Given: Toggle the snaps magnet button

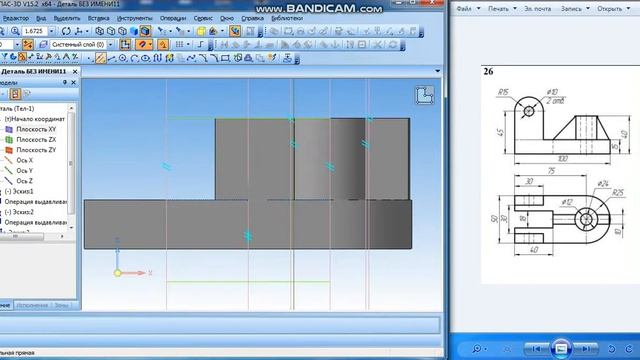Looking at the screenshot, I should 142,44.
